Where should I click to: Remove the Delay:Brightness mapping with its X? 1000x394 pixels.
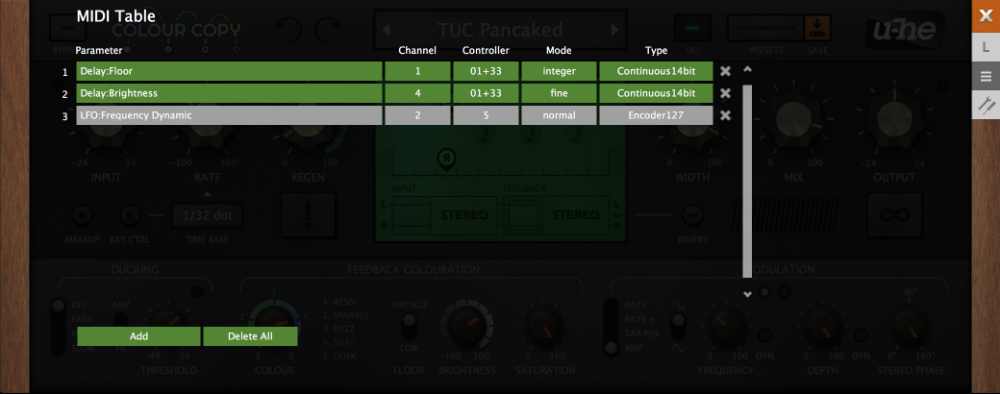(x=725, y=94)
